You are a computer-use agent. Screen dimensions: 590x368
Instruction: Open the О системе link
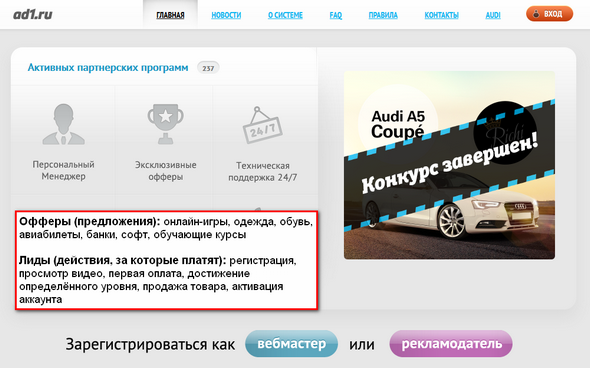(x=285, y=15)
